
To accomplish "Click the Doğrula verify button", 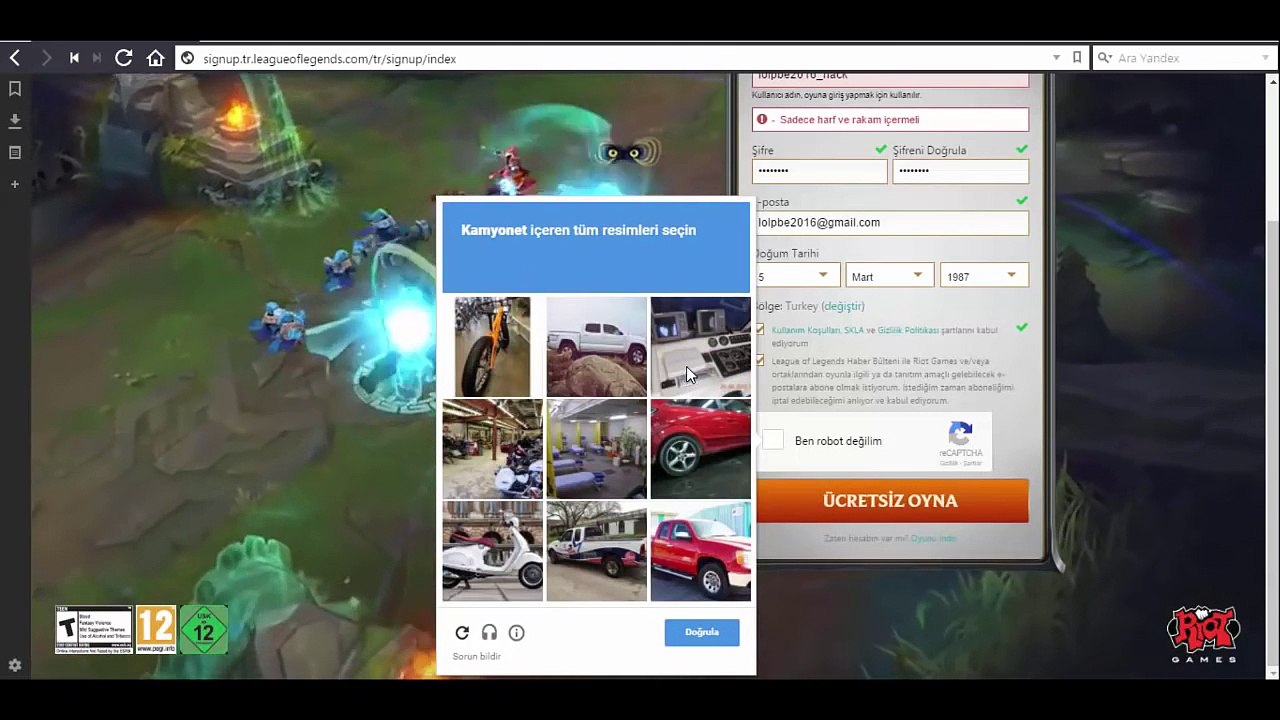I will (x=702, y=632).
